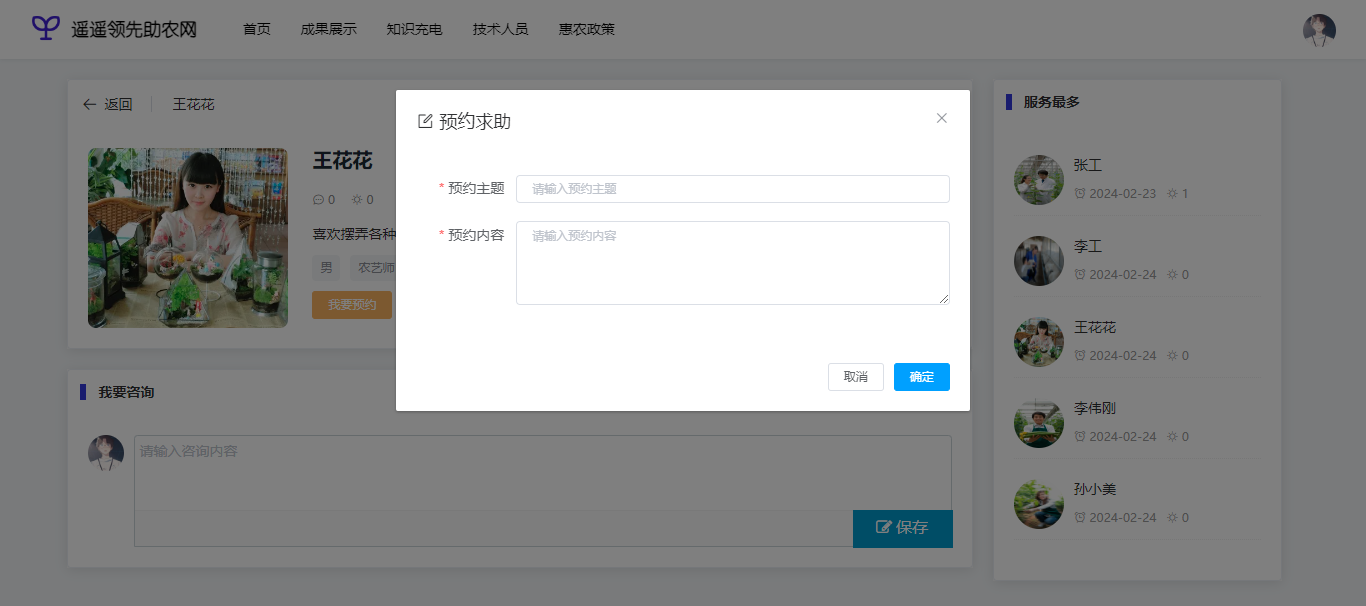Click the sprout logo icon in header
Viewport: 1366px width, 606px height.
tap(46, 28)
